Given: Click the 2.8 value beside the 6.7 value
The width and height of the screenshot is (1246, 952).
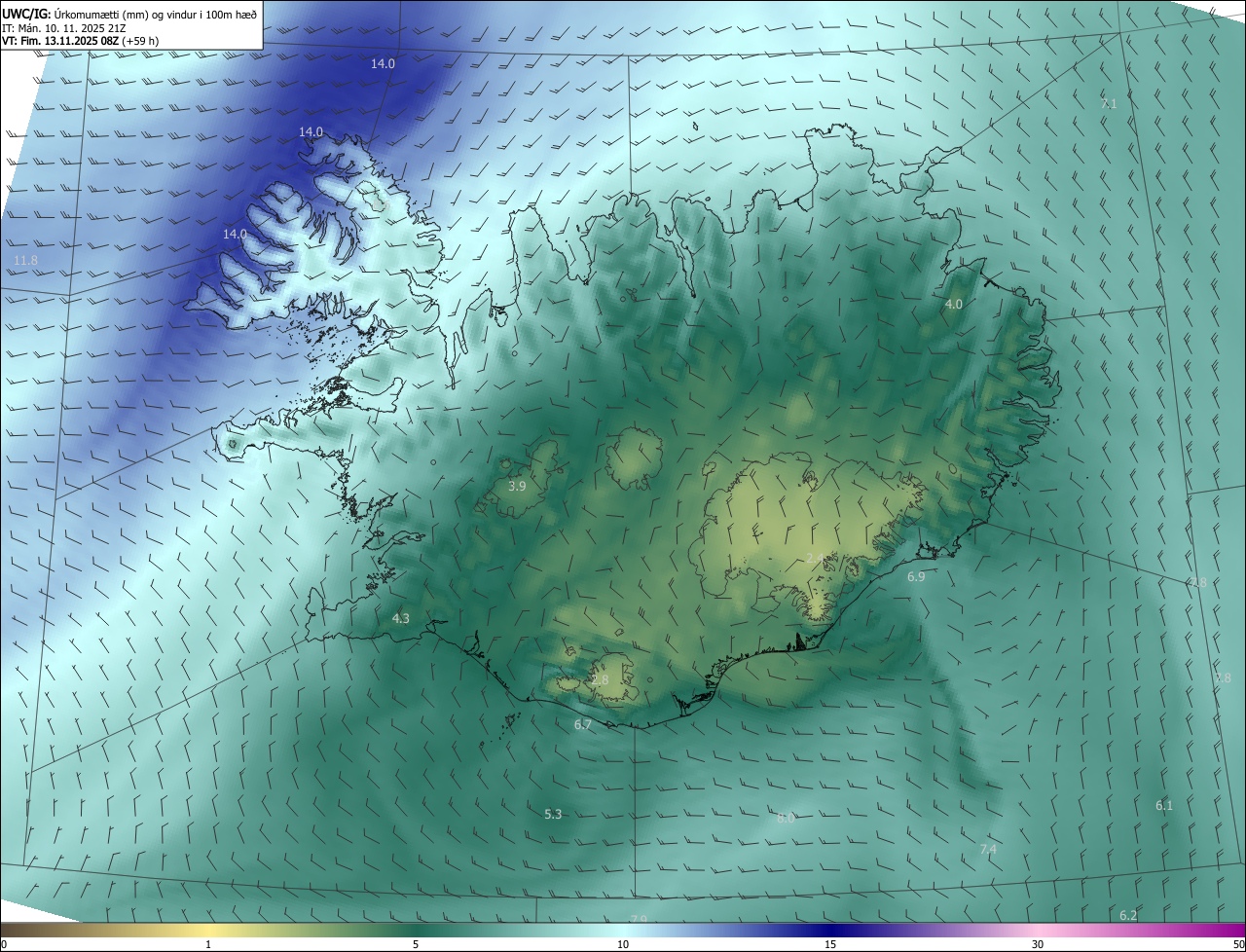Looking at the screenshot, I should click(x=600, y=679).
